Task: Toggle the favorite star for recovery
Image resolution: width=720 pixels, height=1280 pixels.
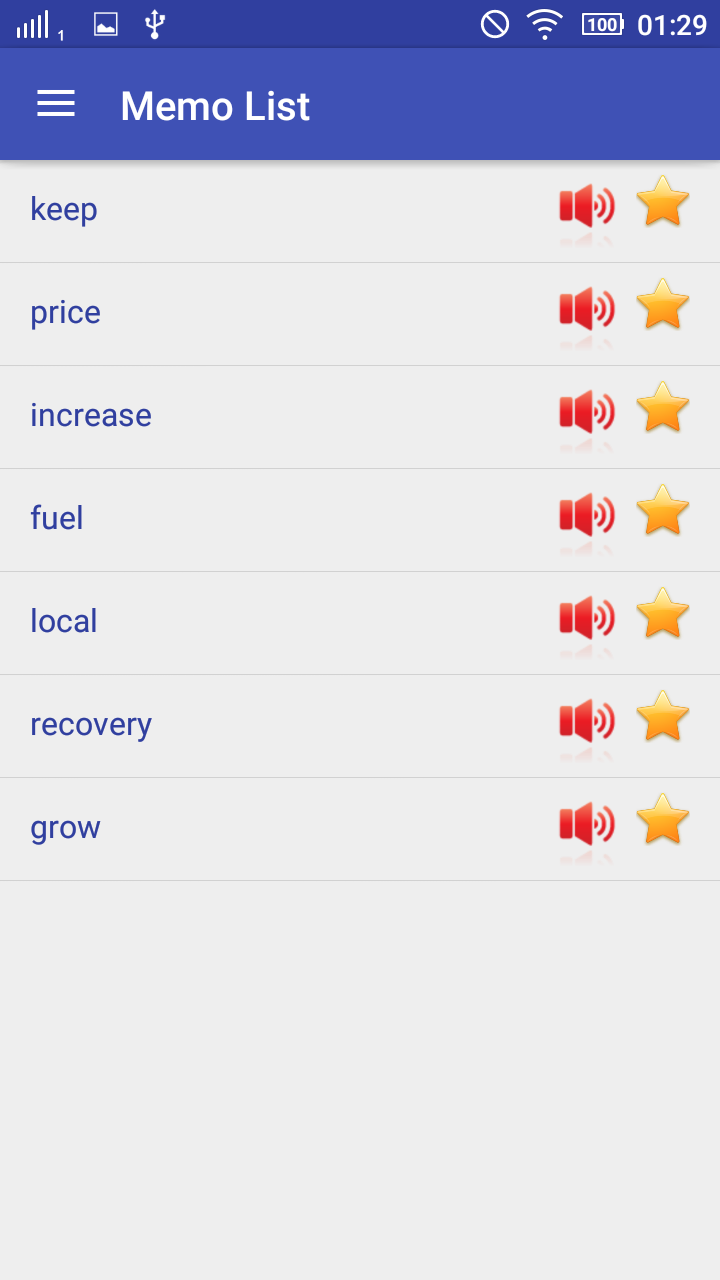Action: click(663, 717)
